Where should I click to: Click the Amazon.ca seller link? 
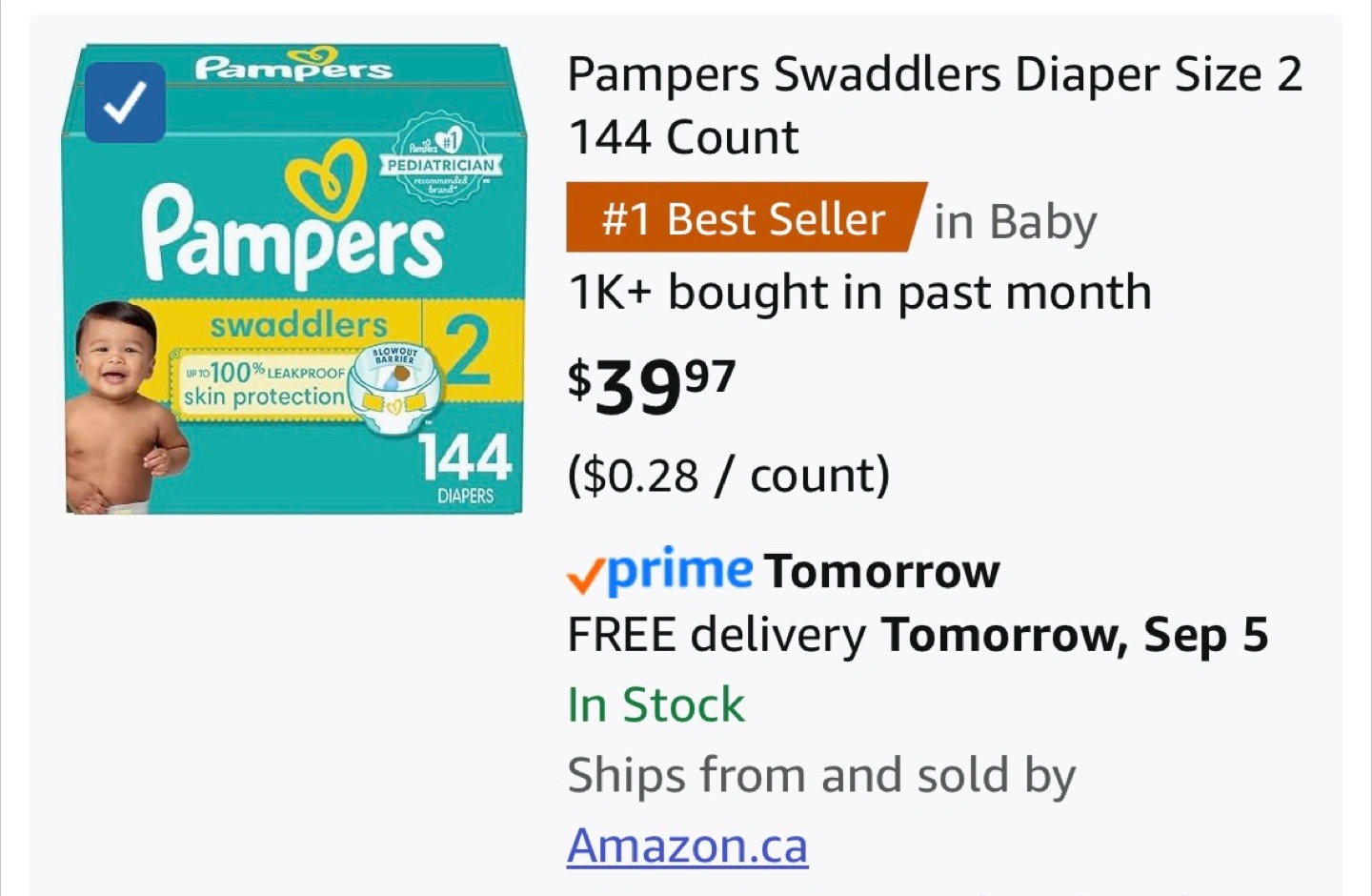687,845
